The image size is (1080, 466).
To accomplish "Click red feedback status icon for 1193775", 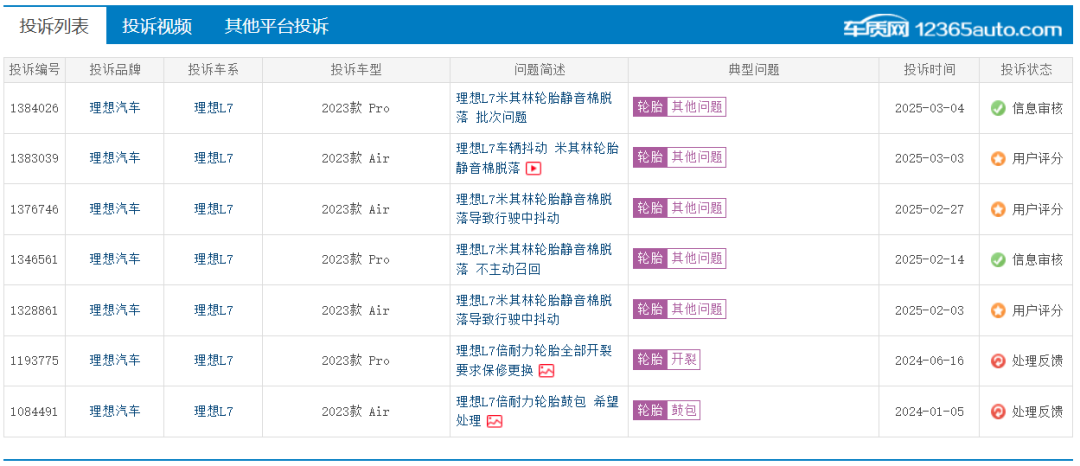I will (x=998, y=361).
